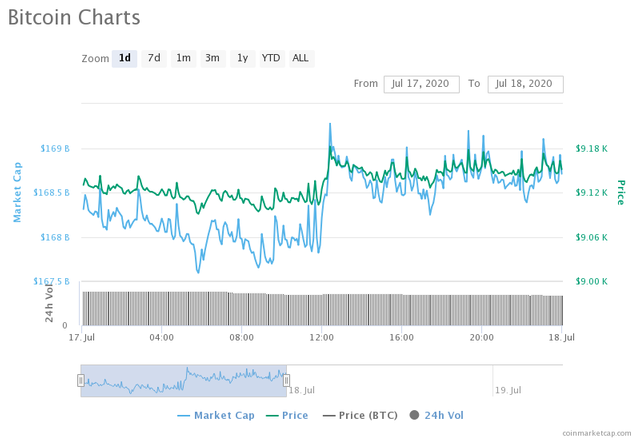
Task: Toggle the Market Cap series in legend
Action: pyautogui.click(x=216, y=416)
